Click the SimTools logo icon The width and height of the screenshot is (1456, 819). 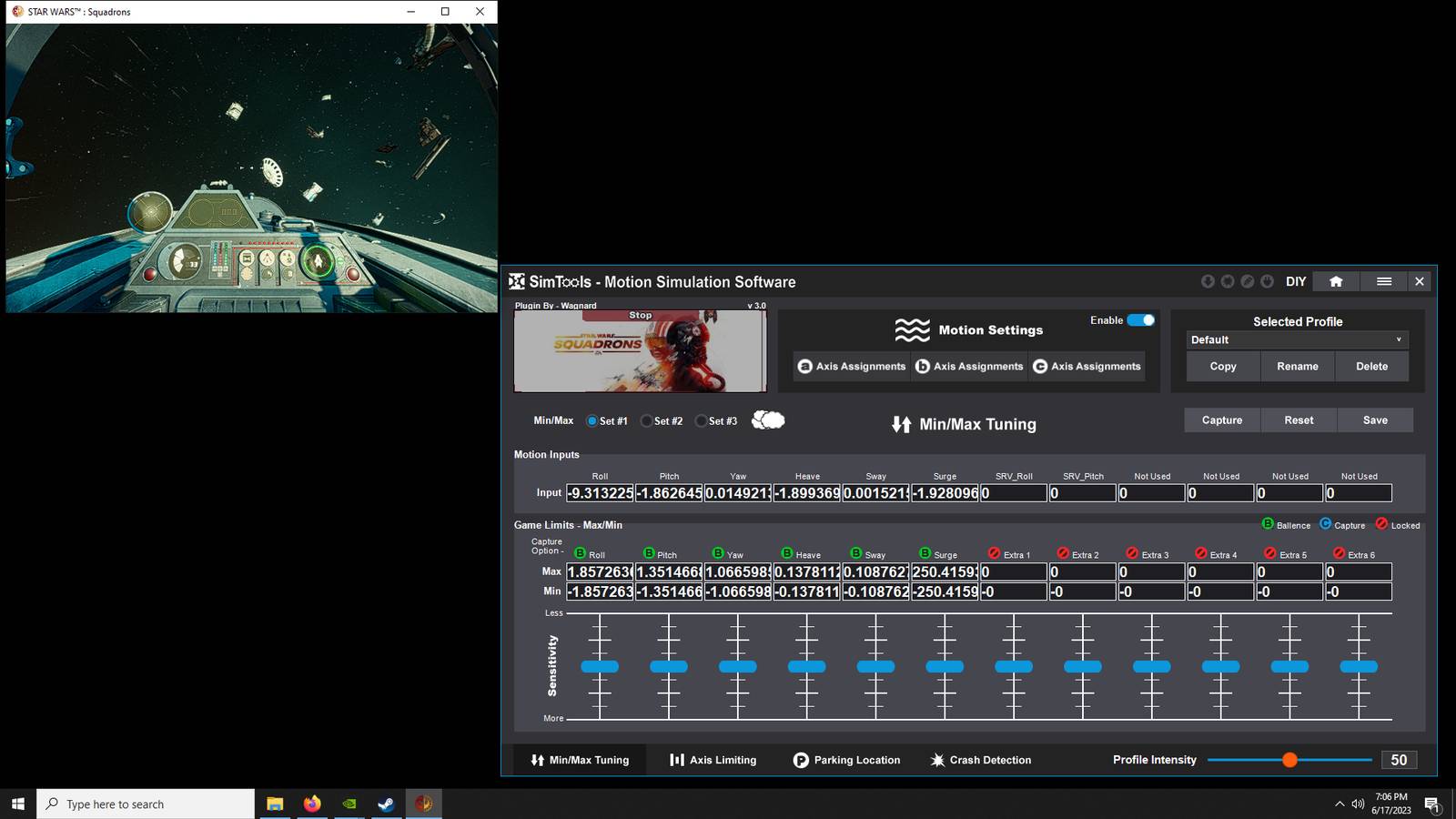click(x=517, y=281)
